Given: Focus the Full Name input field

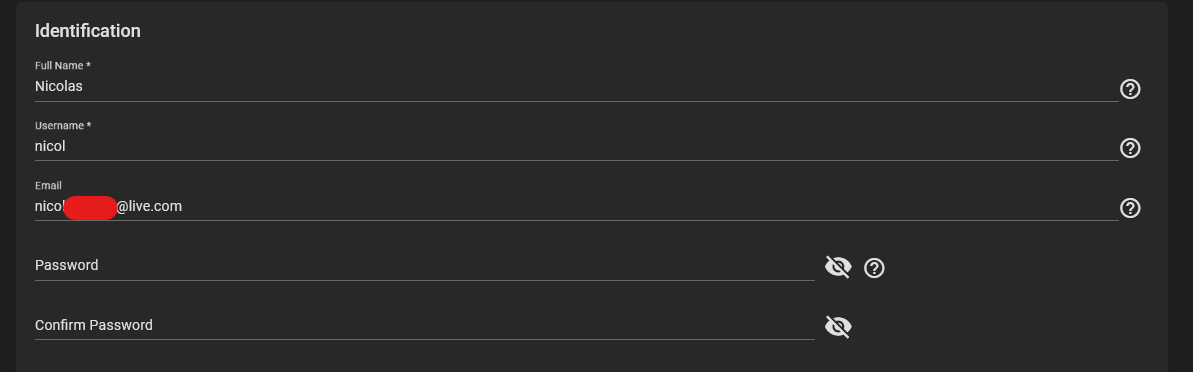Looking at the screenshot, I should pos(576,87).
